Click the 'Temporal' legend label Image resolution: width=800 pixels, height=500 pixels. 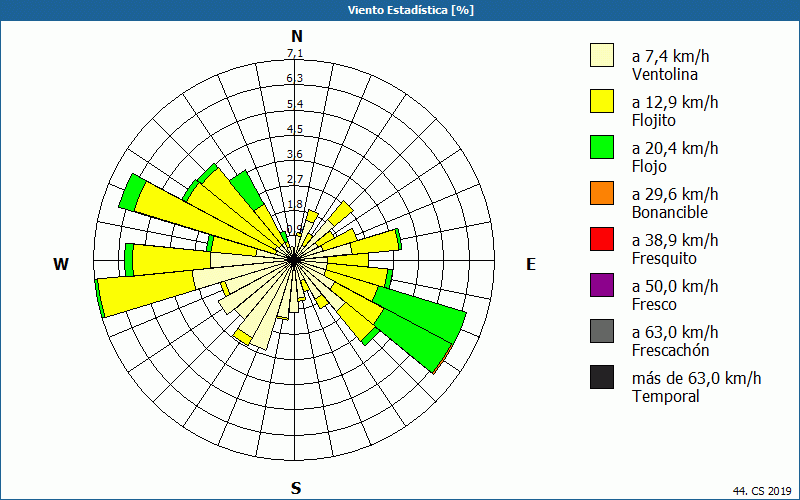coord(666,396)
